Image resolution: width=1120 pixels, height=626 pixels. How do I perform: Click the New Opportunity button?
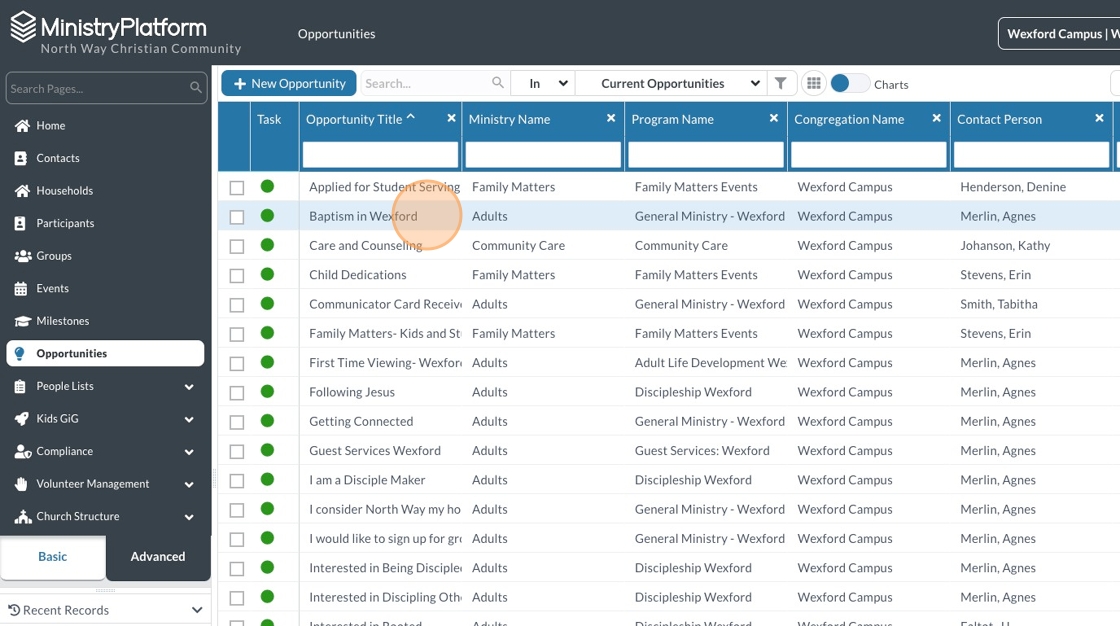tap(289, 84)
